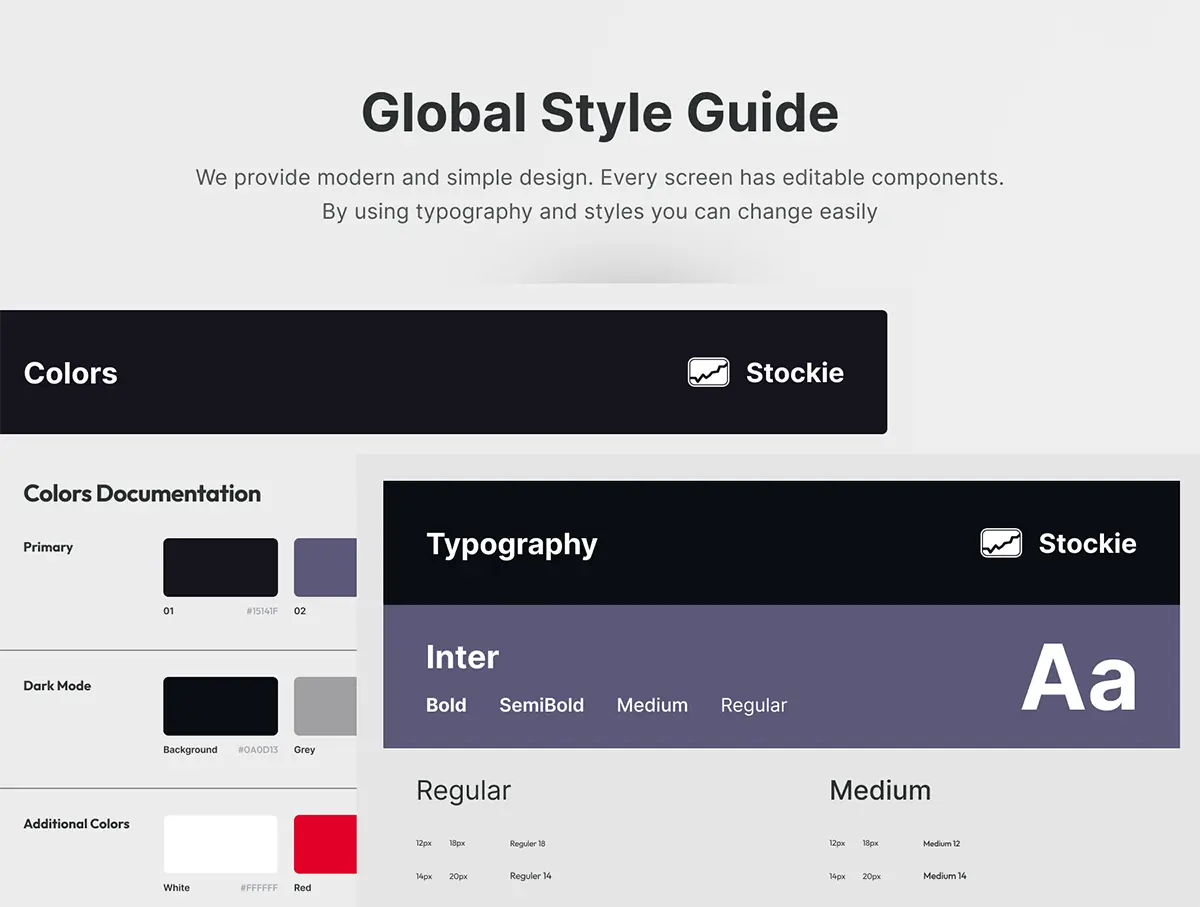Click the Typography header title
Viewport: 1200px width, 907px height.
coord(511,544)
